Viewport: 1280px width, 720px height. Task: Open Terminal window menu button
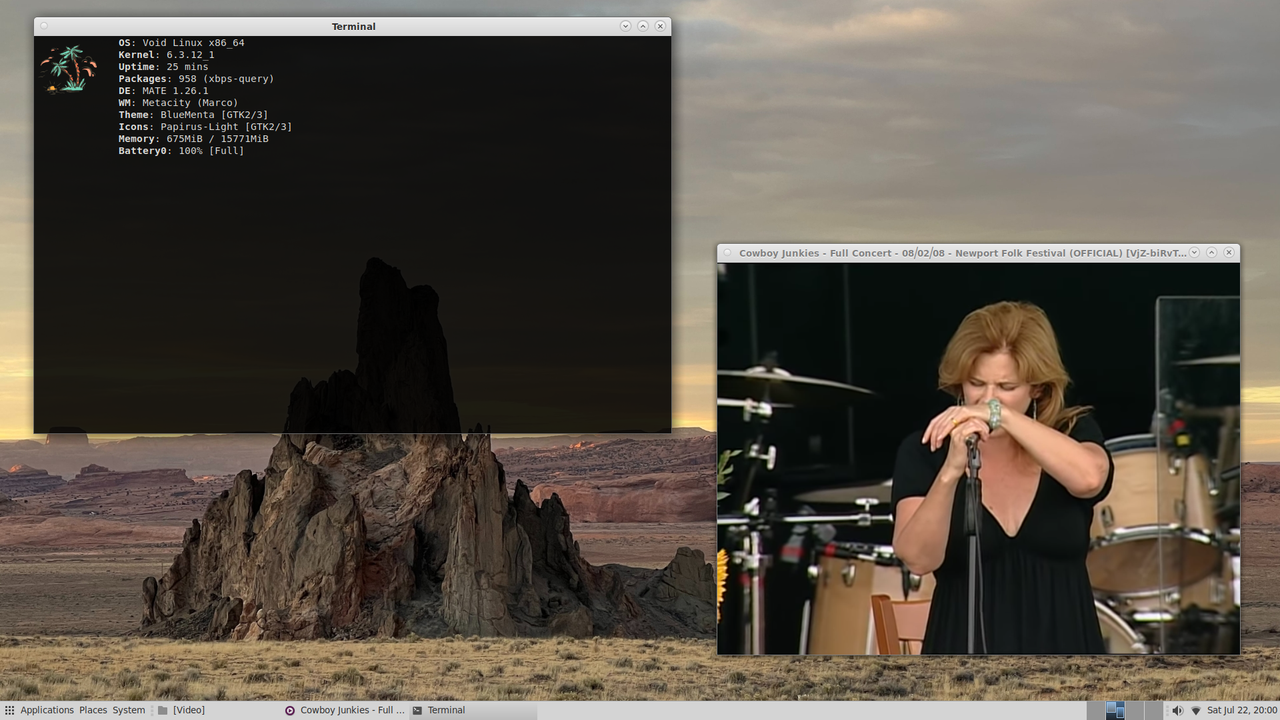(x=44, y=26)
